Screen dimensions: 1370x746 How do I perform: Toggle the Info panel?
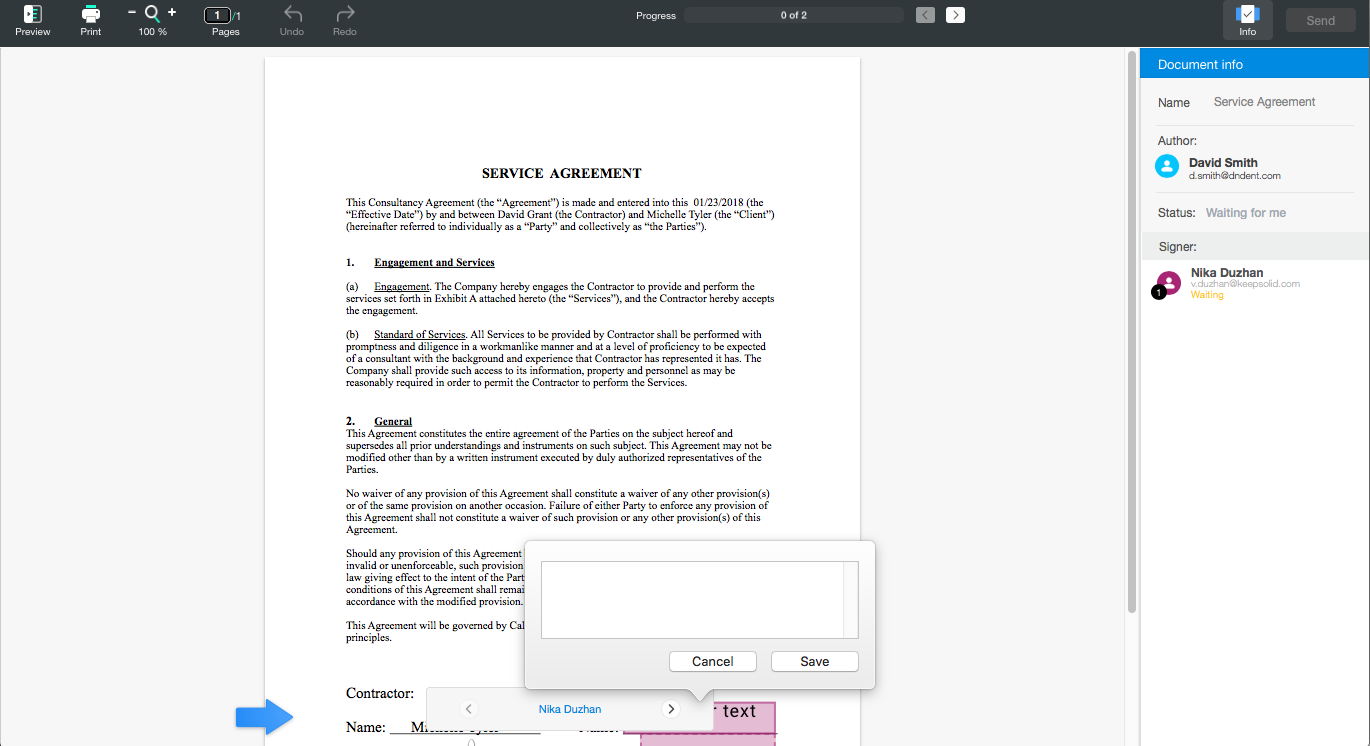tap(1247, 20)
